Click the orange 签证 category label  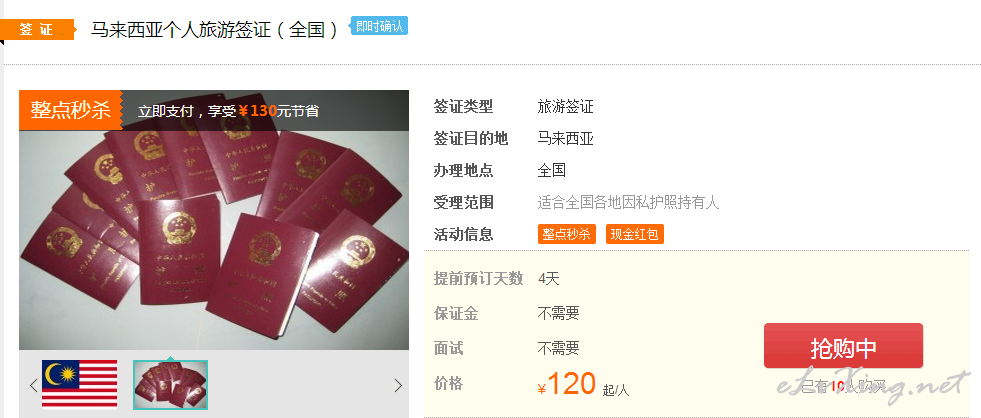(37, 29)
